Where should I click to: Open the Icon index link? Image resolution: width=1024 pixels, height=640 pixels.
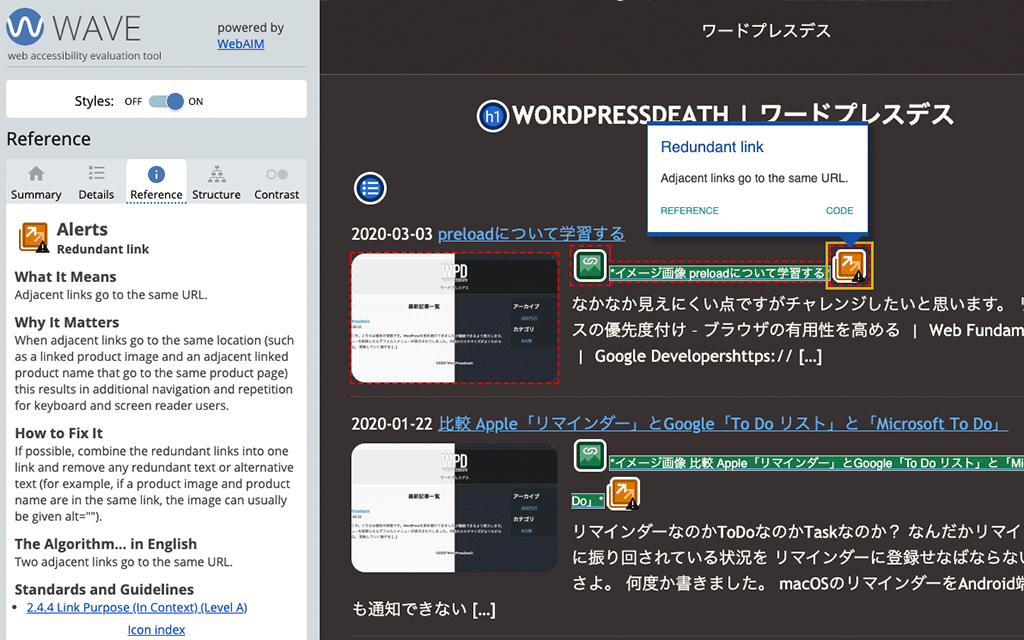[x=156, y=630]
